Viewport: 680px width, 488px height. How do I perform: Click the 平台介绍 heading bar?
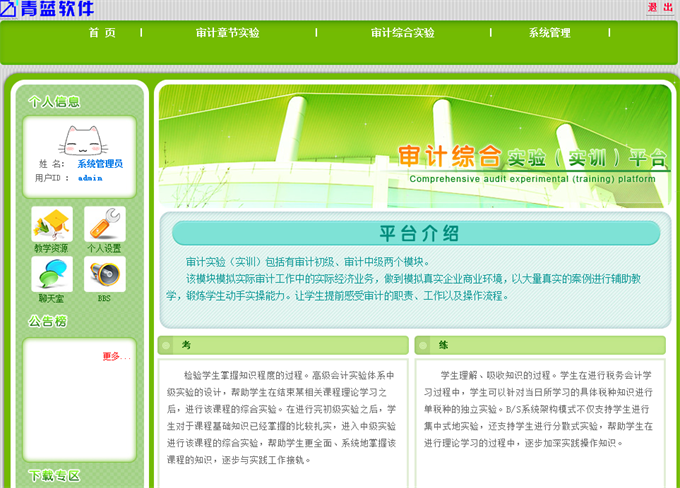click(416, 233)
